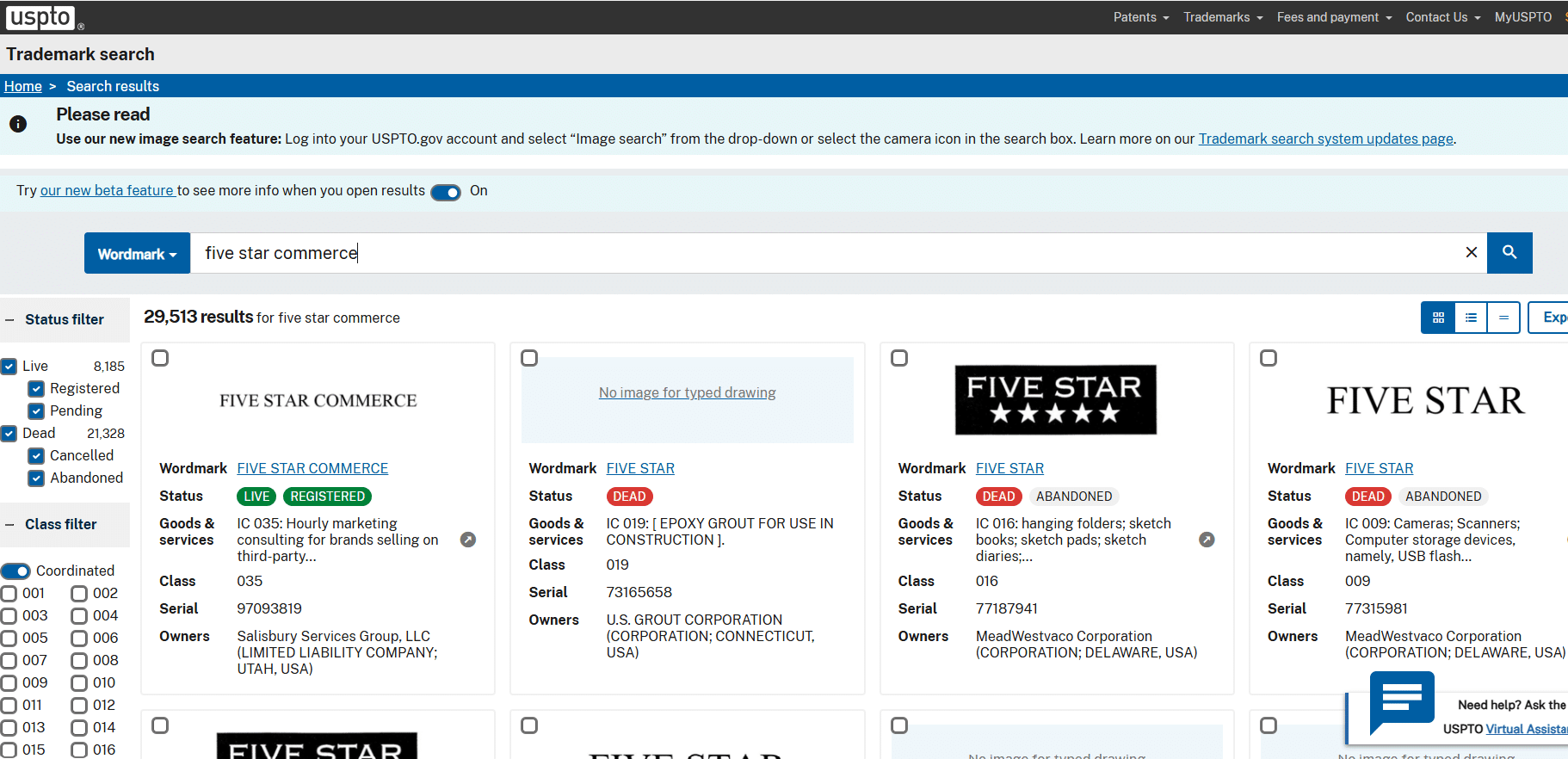Check class 001 checkbox
The height and width of the screenshot is (759, 1568).
click(9, 594)
